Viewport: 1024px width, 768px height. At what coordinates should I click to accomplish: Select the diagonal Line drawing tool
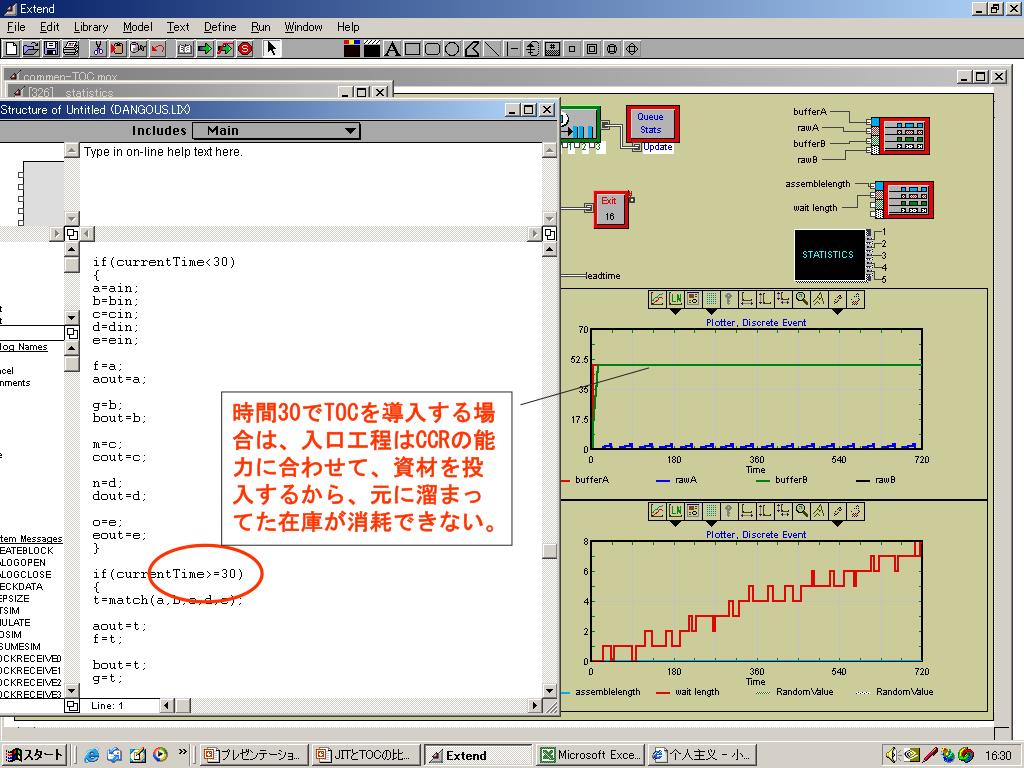point(492,49)
